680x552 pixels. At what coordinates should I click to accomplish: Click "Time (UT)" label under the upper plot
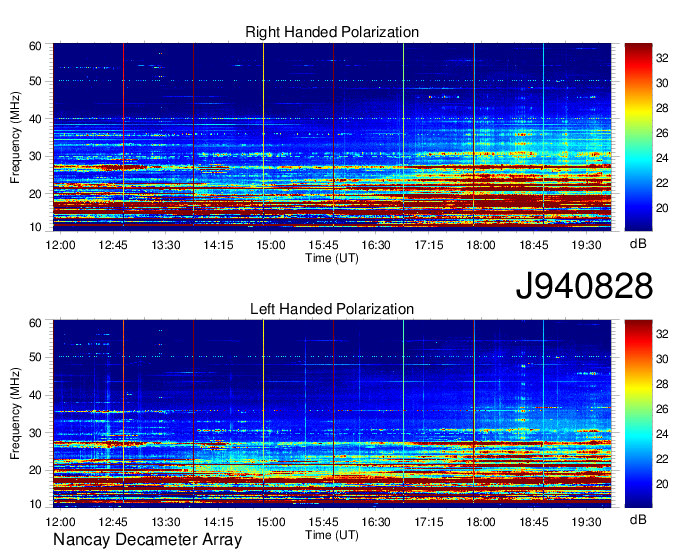[332, 258]
